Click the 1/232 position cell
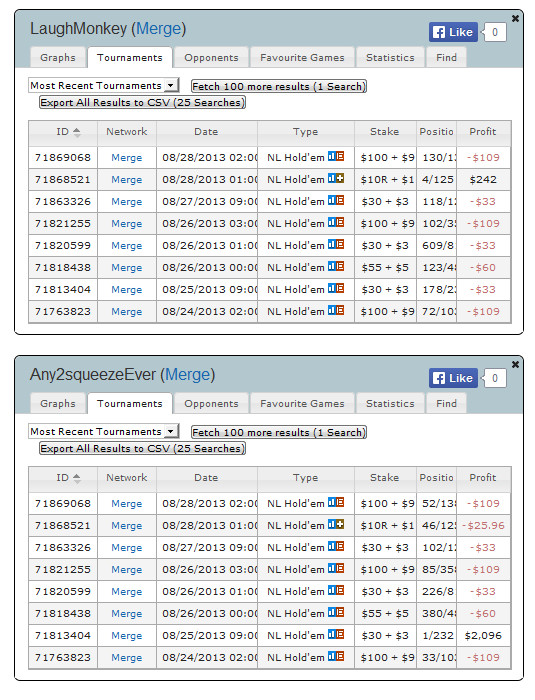 pos(436,636)
